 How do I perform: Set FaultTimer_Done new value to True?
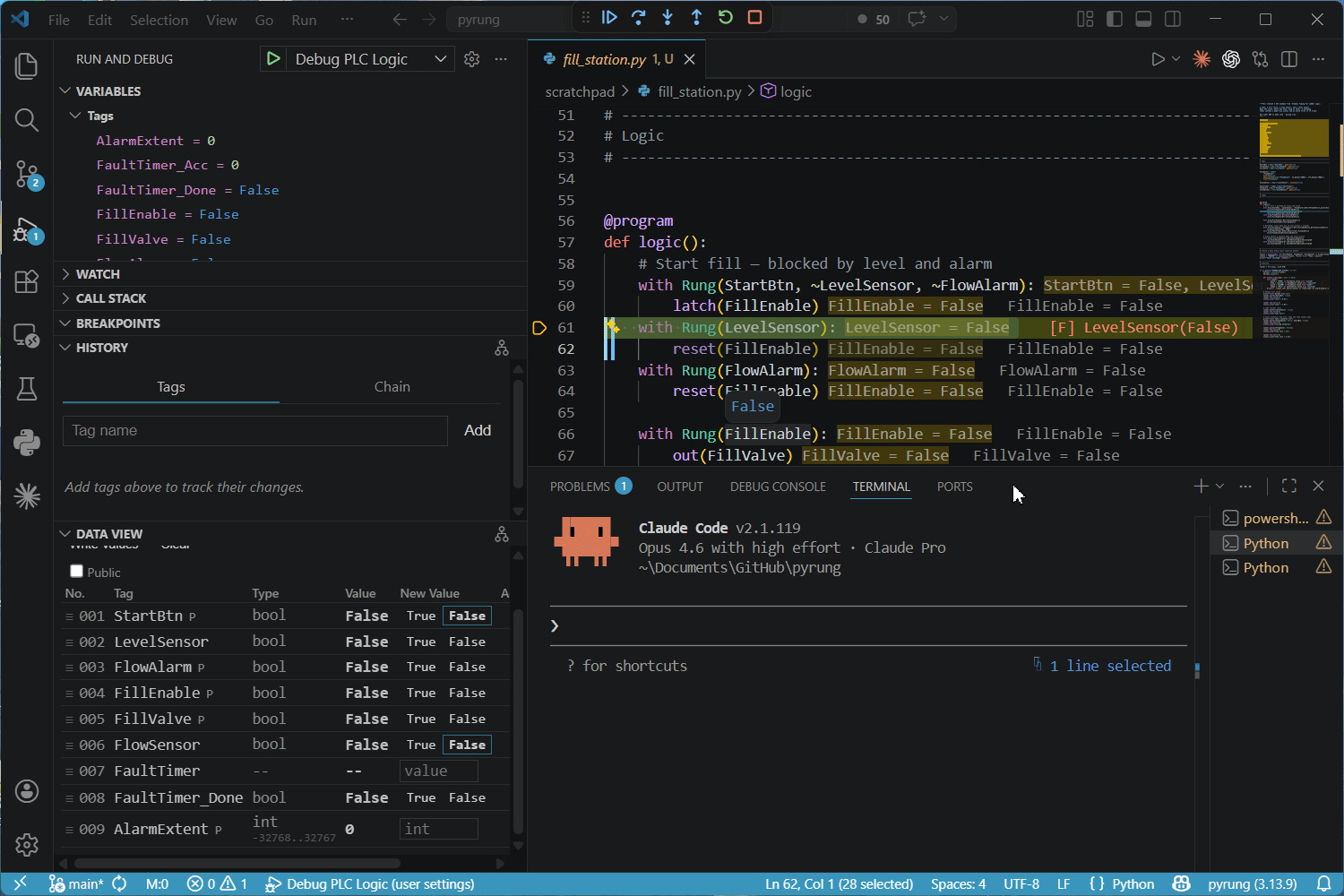click(421, 798)
